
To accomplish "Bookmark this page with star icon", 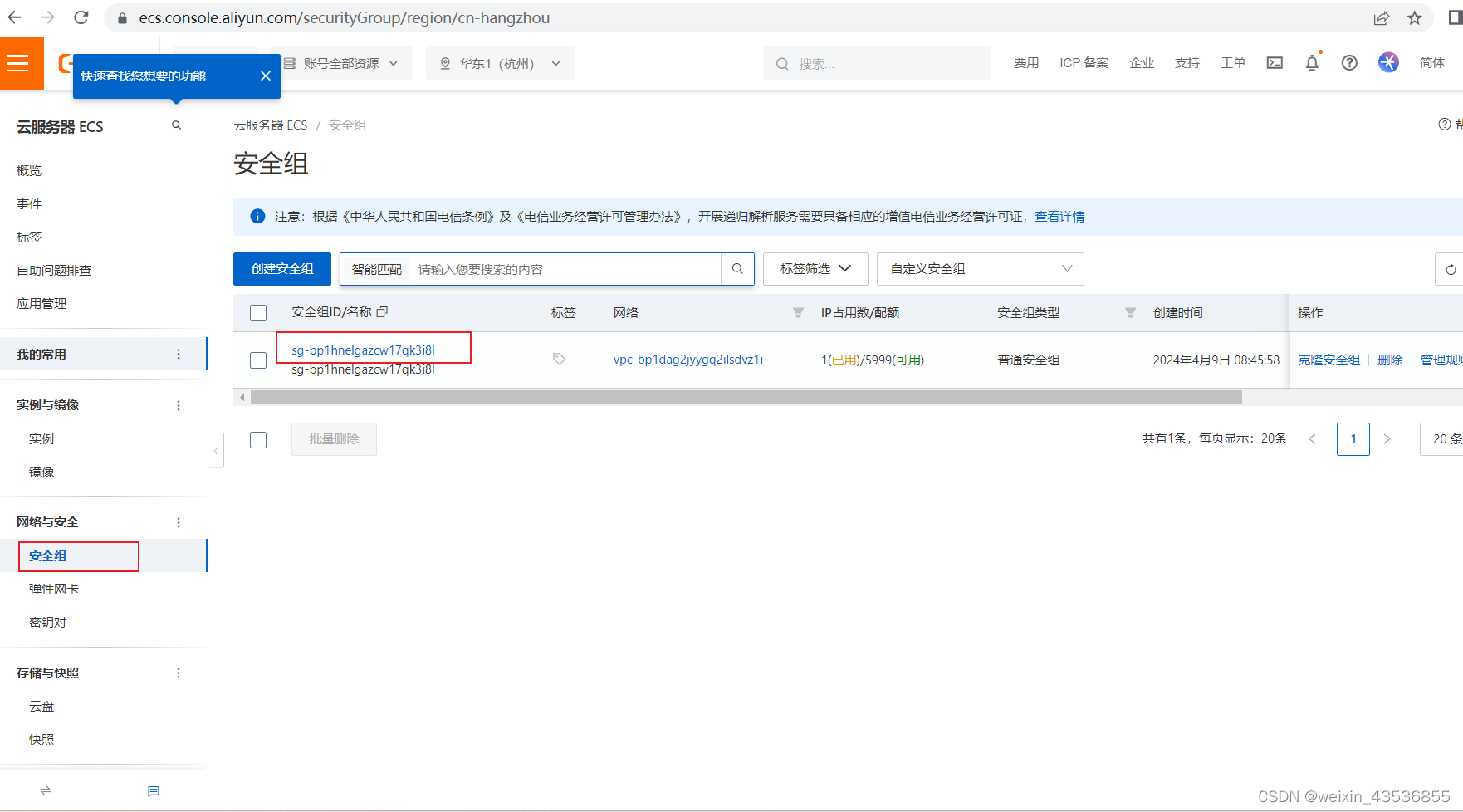I will pyautogui.click(x=1415, y=17).
